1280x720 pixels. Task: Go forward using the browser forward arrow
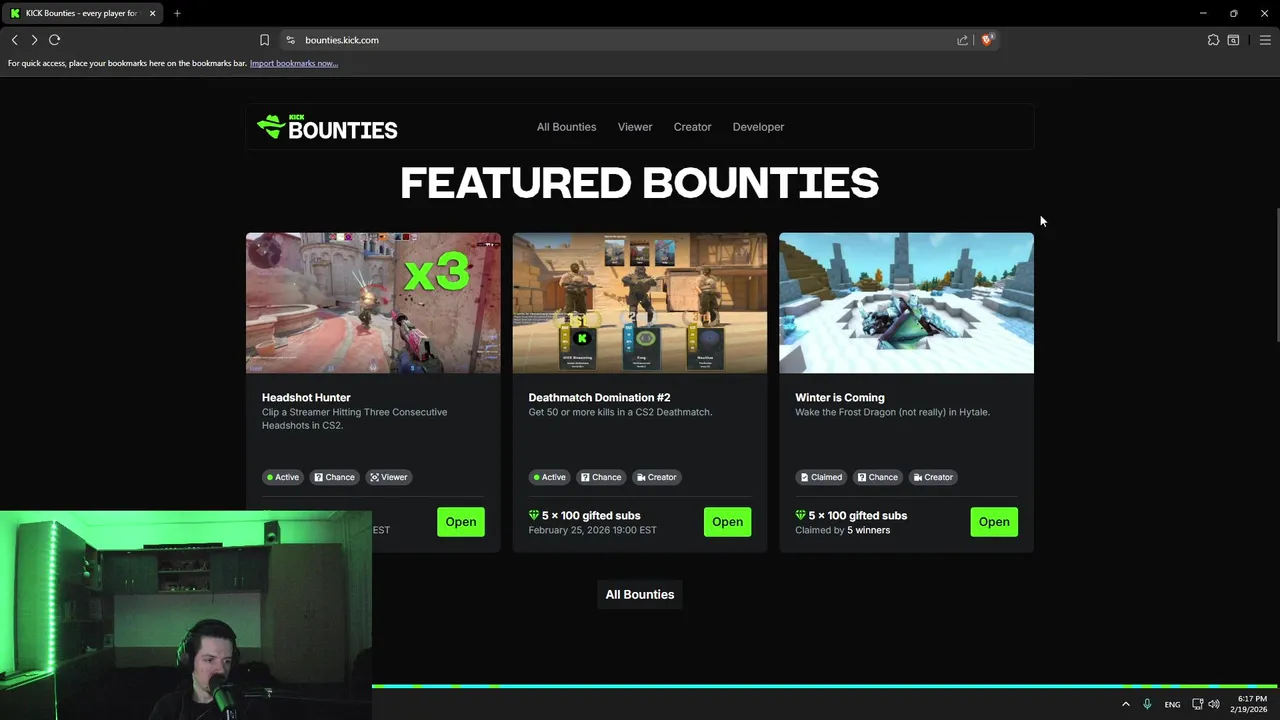[34, 40]
